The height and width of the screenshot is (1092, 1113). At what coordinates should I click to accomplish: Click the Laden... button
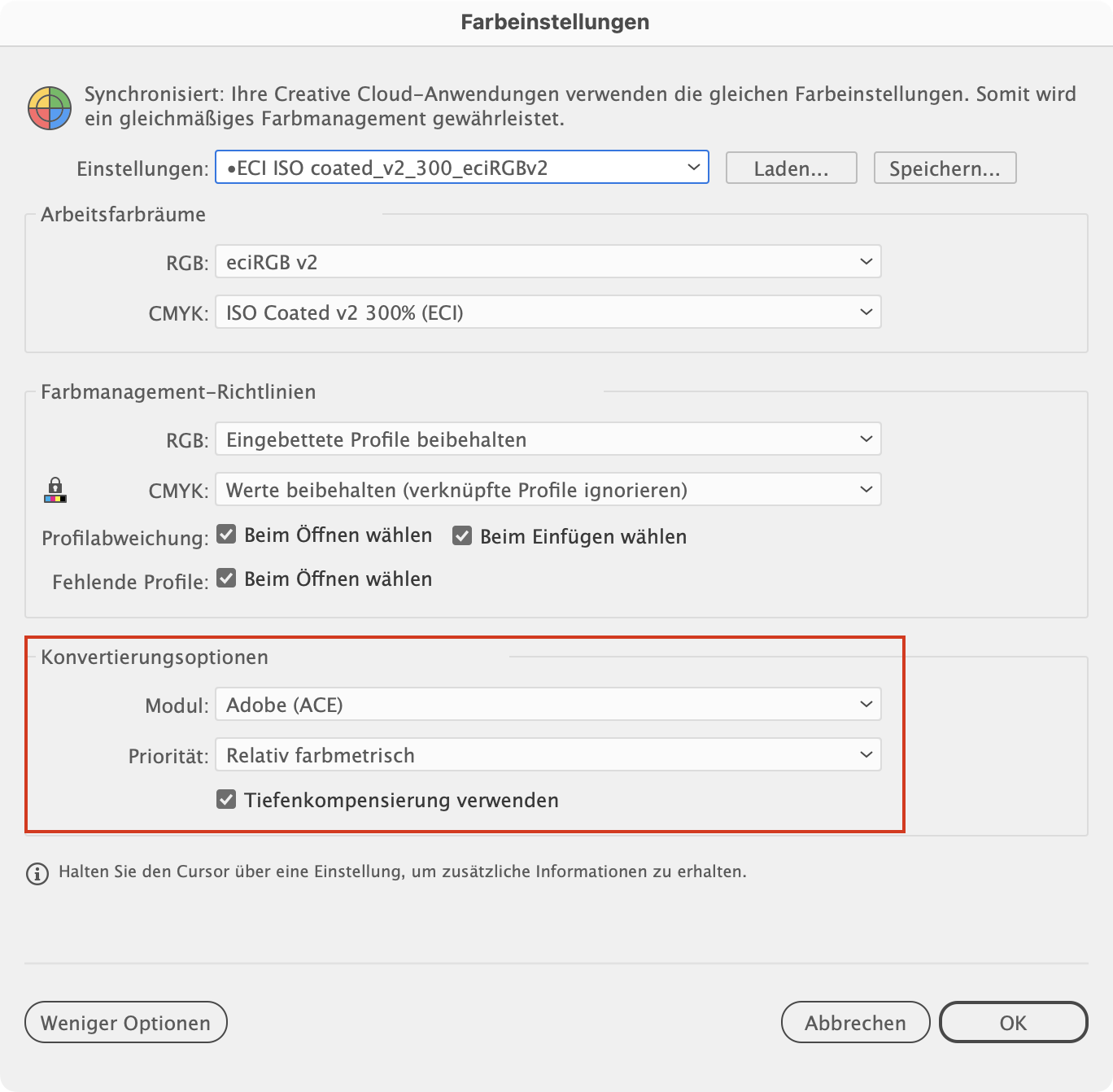[x=792, y=168]
